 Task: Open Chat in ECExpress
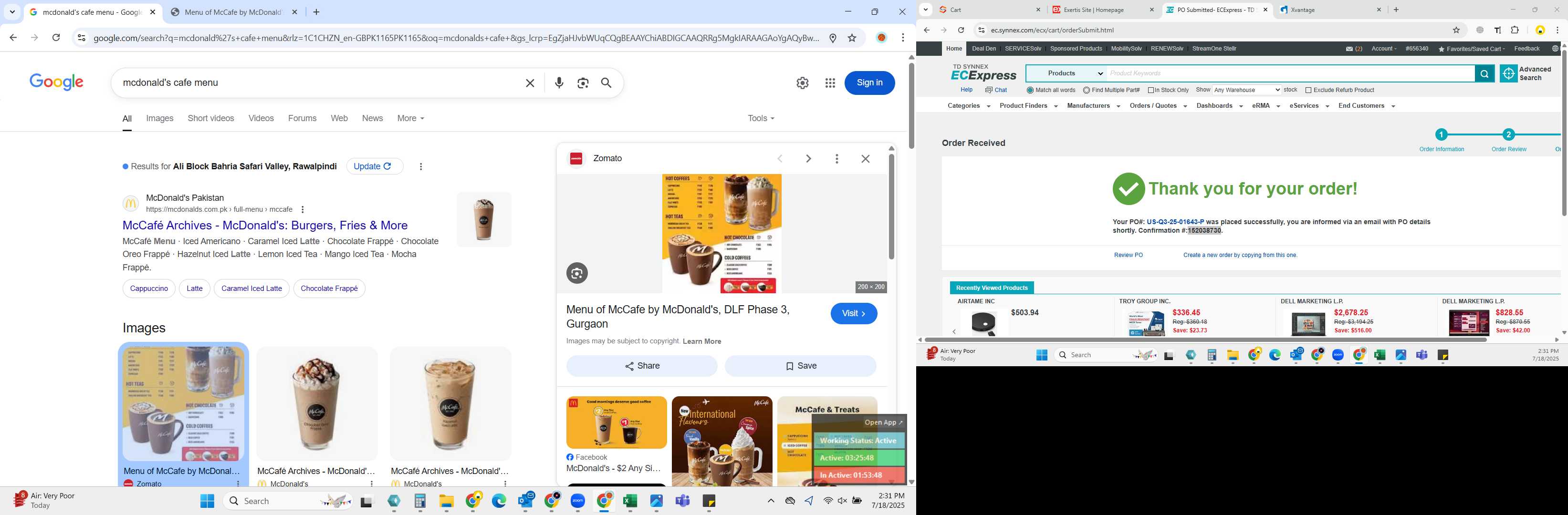pyautogui.click(x=996, y=90)
